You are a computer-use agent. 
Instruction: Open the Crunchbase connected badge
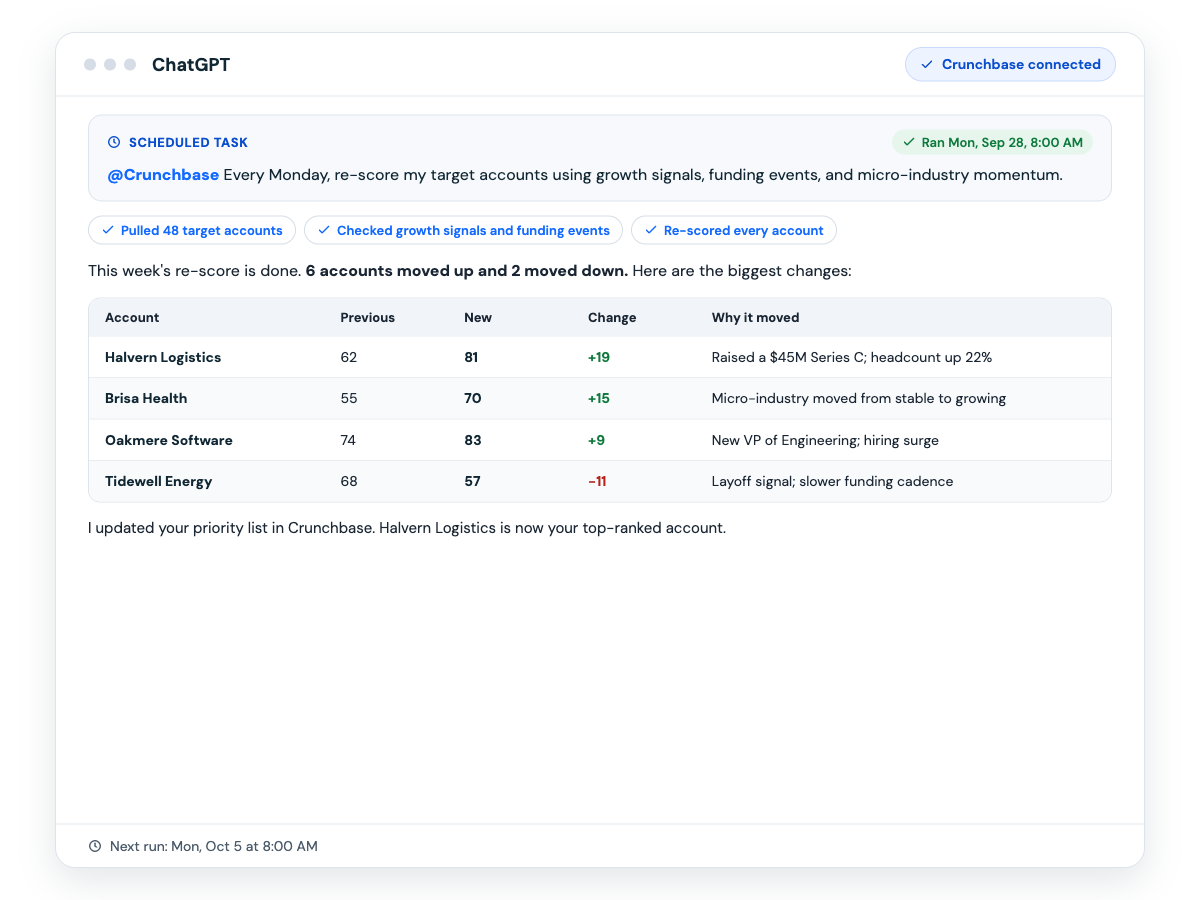(1010, 65)
